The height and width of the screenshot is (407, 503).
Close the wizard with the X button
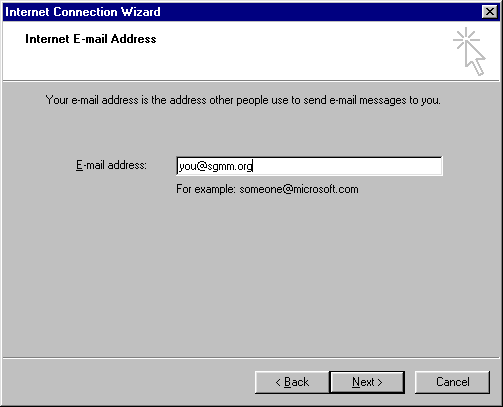coord(490,12)
